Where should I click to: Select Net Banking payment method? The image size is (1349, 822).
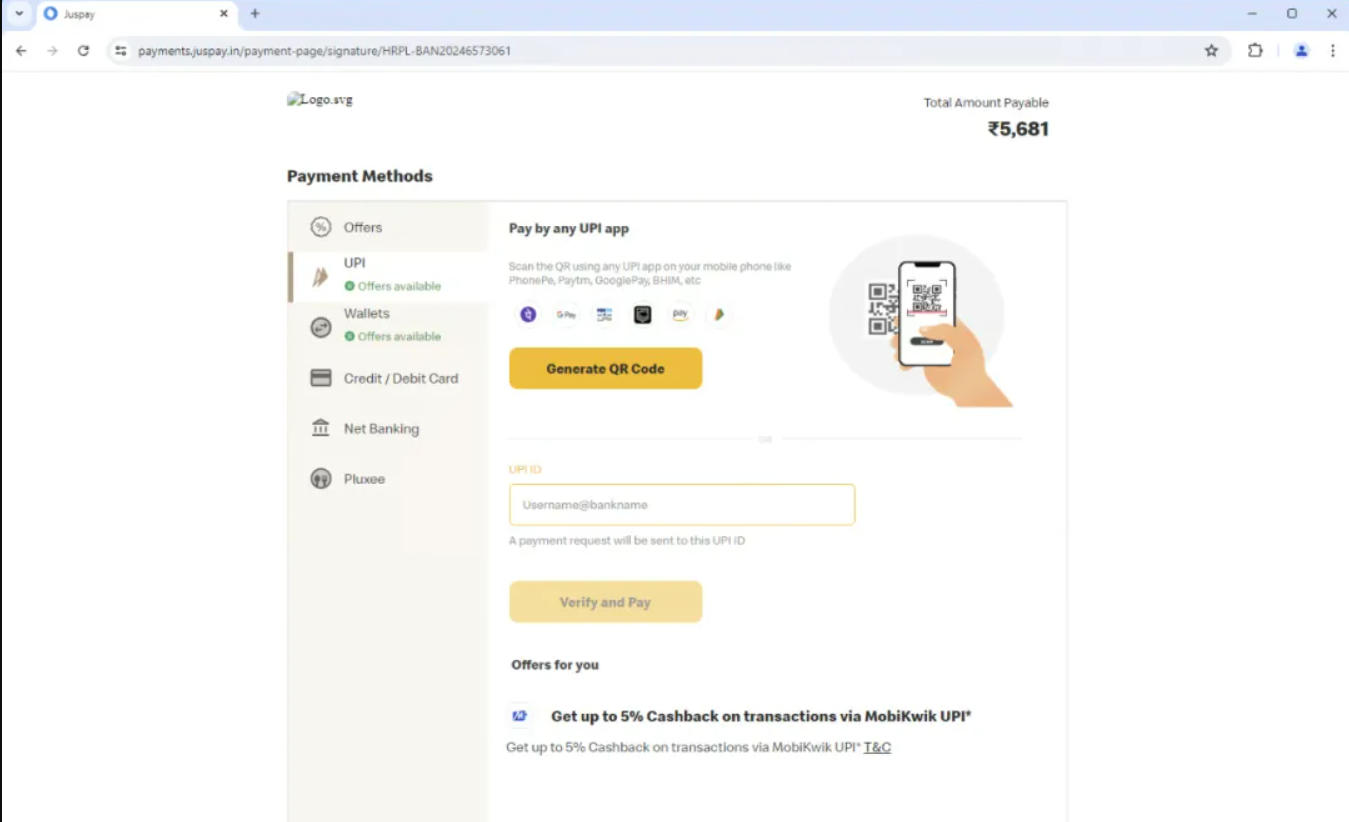point(381,429)
